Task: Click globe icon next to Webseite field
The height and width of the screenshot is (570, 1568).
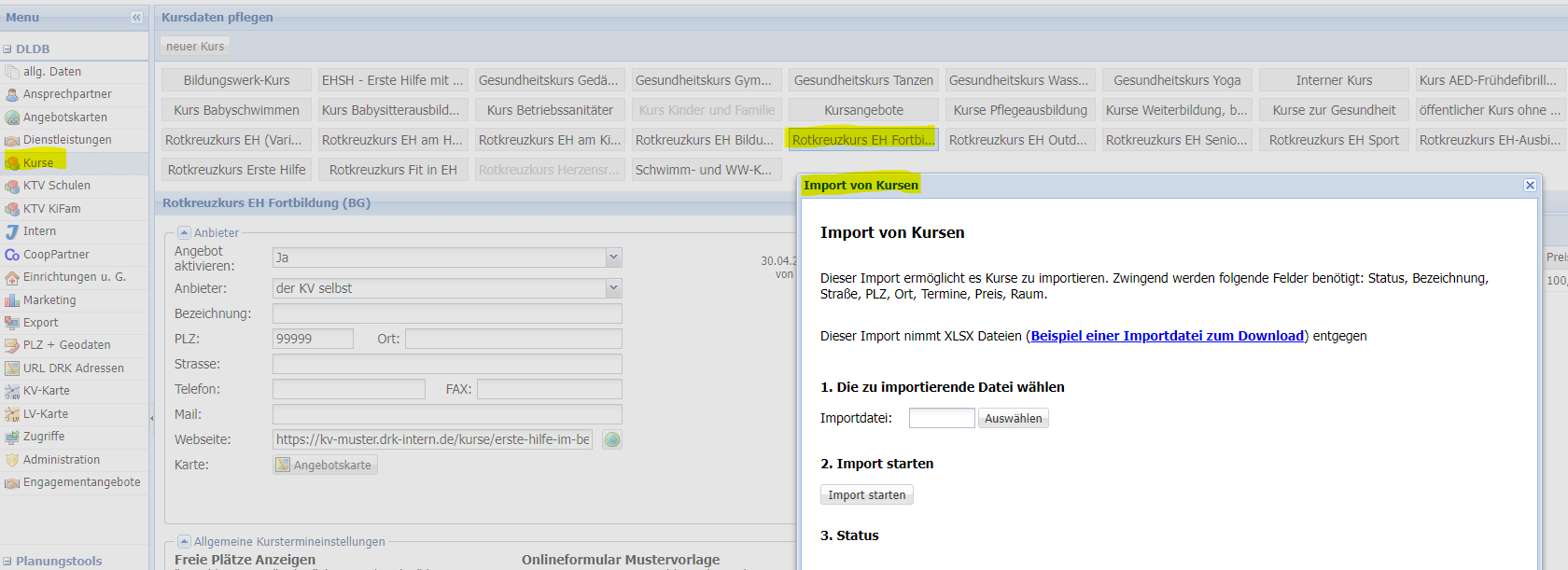Action: (x=612, y=439)
